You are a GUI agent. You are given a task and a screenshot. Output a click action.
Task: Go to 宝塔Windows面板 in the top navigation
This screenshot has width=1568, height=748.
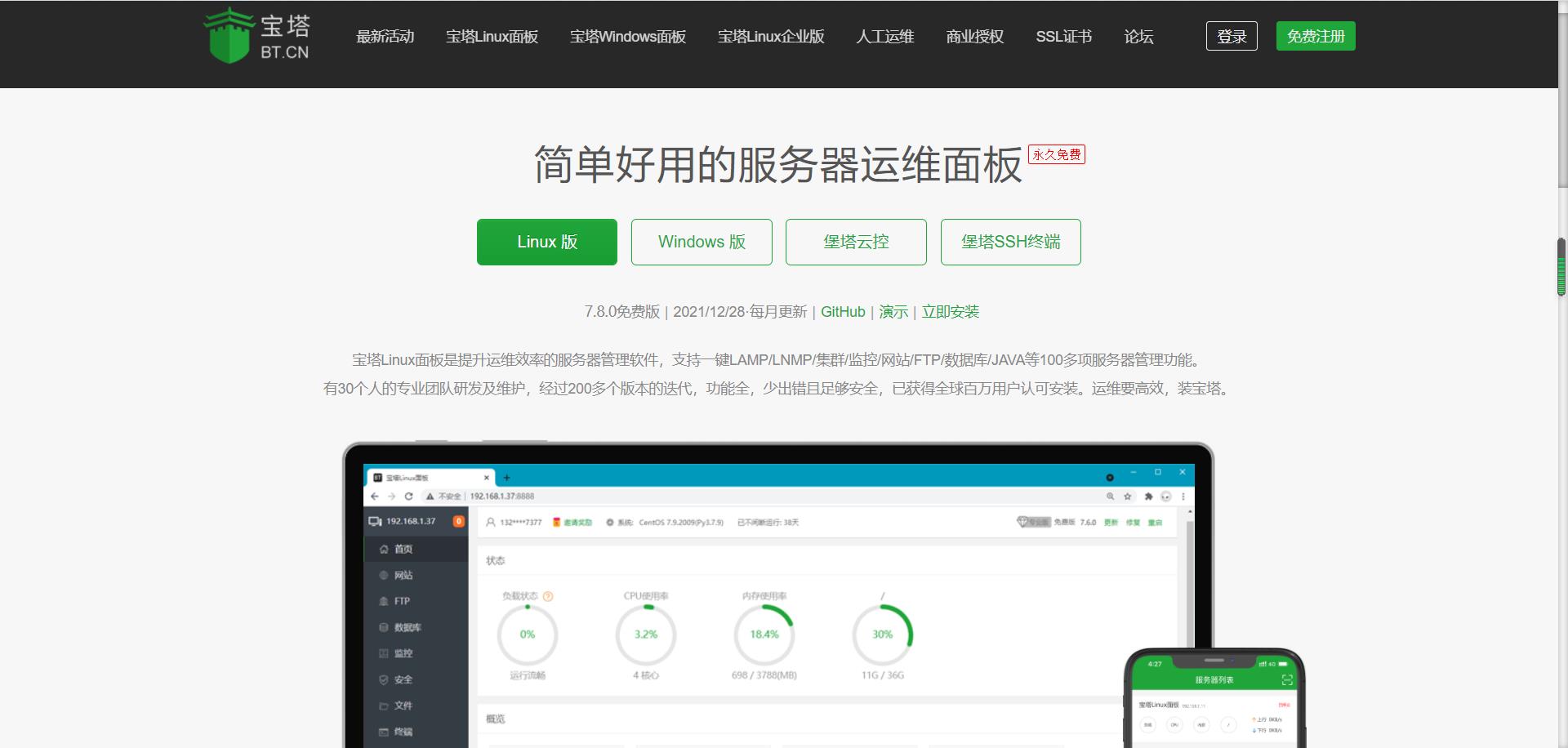click(x=627, y=37)
